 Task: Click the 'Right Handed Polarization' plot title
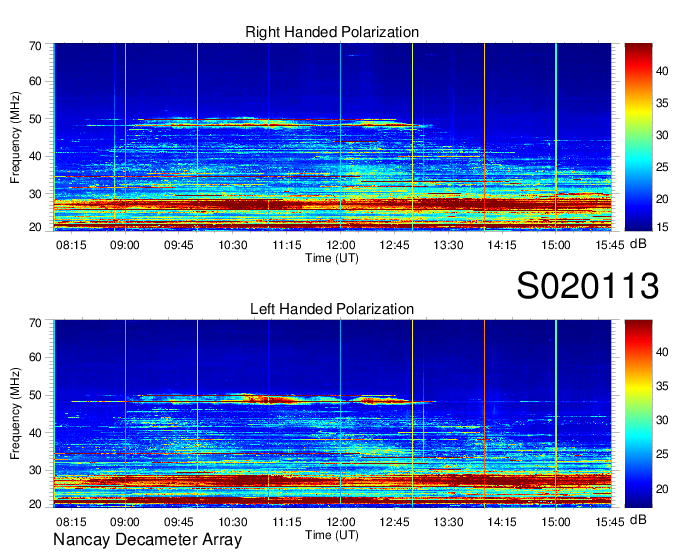point(332,32)
